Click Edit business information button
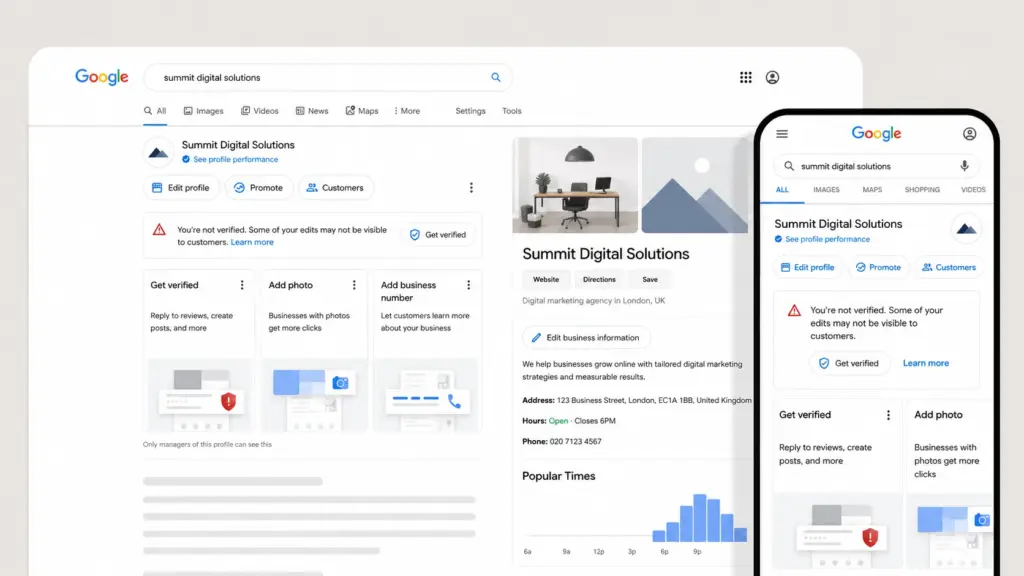 586,338
